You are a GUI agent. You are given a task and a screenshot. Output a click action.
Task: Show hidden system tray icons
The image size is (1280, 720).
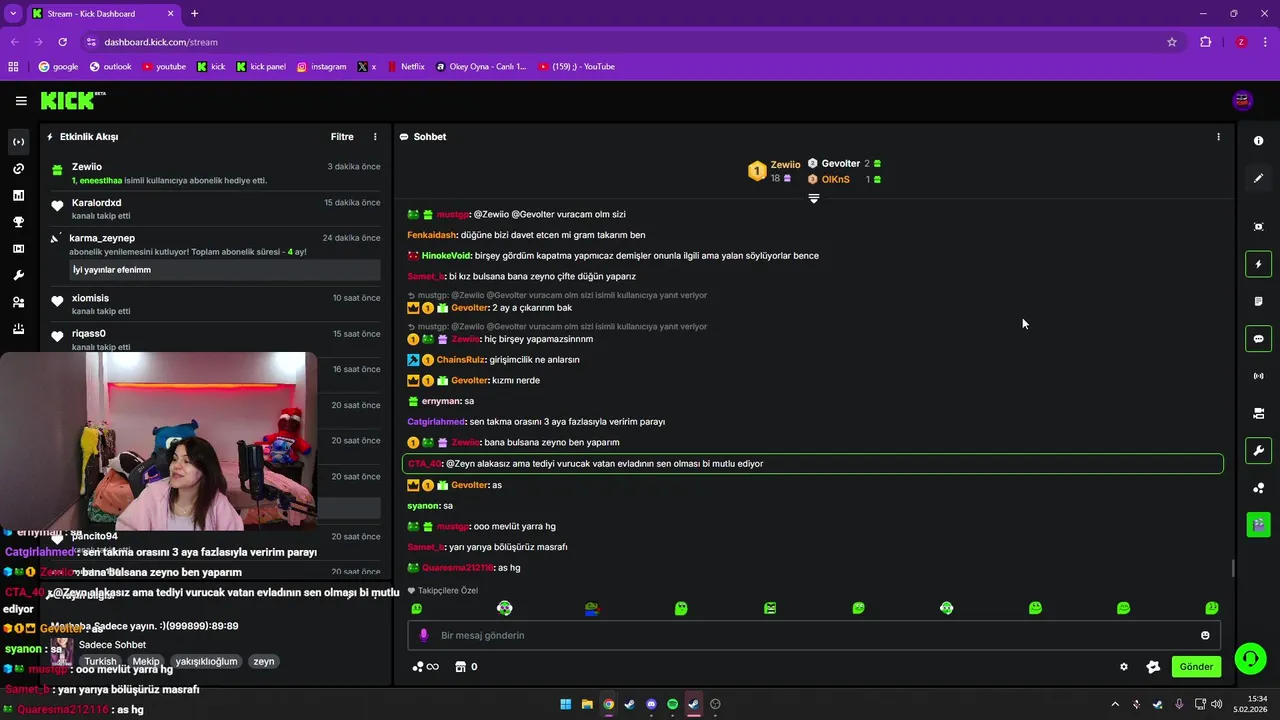(1115, 704)
